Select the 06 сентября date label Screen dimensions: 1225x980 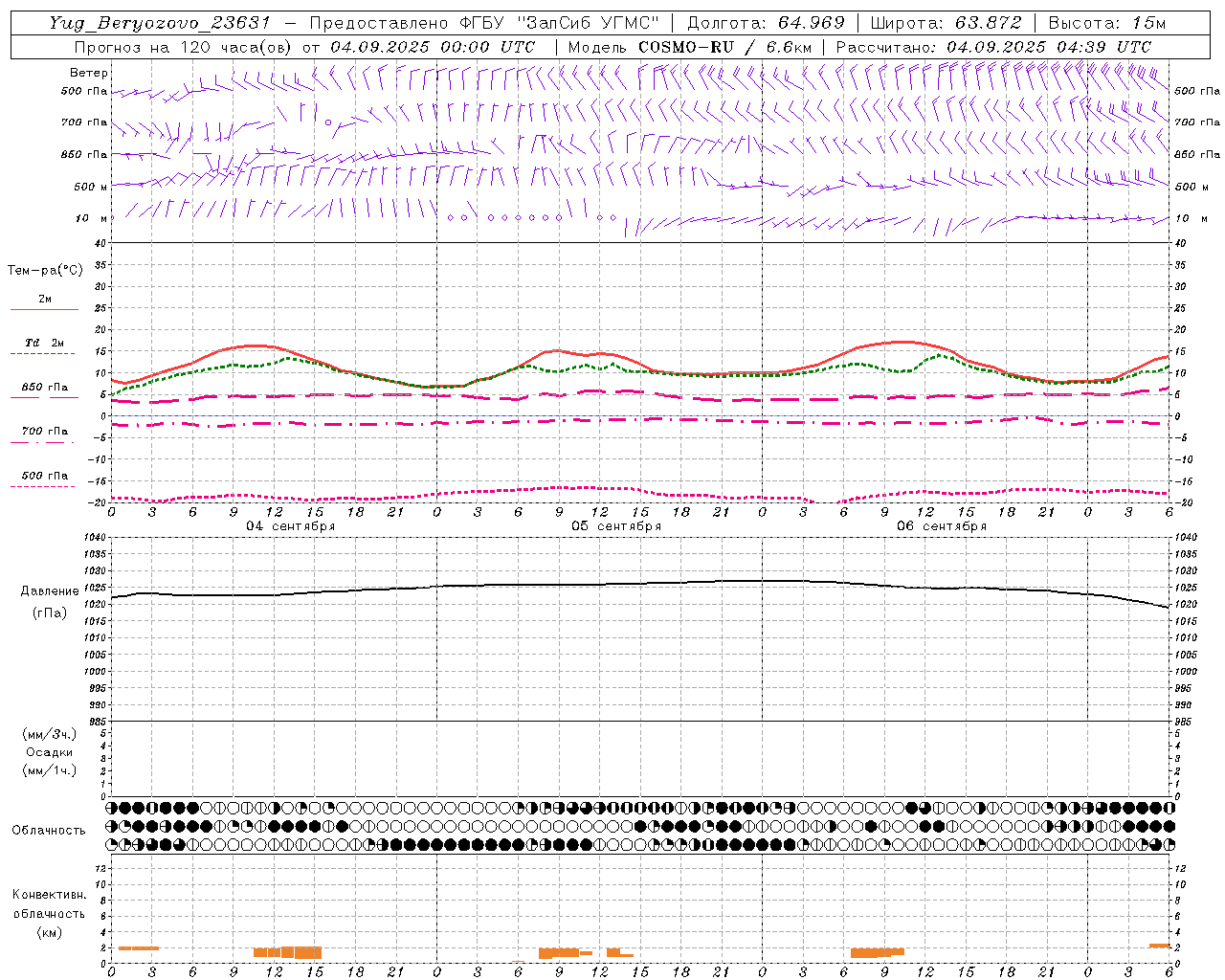pos(942,526)
